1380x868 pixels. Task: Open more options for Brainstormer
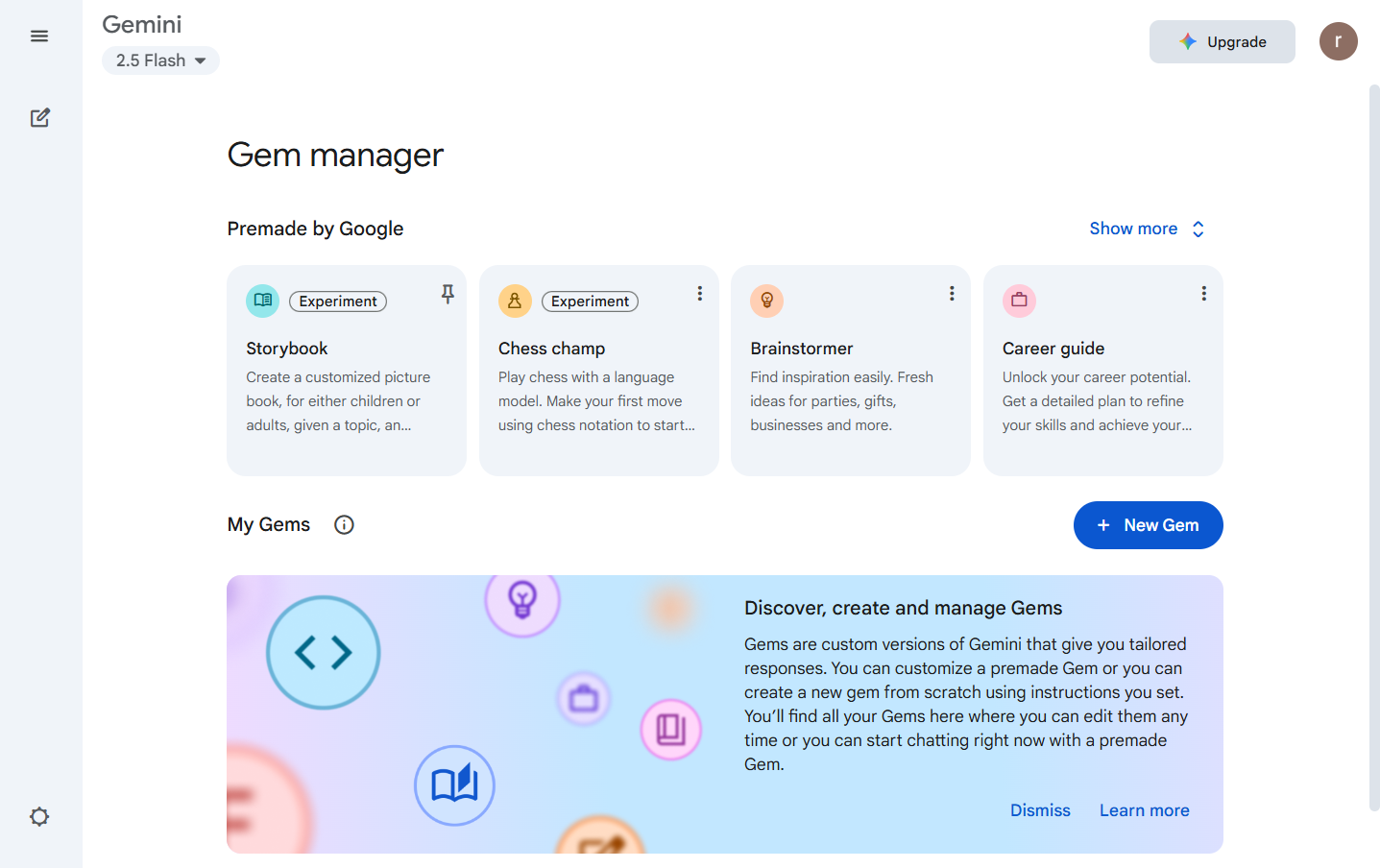coord(952,294)
